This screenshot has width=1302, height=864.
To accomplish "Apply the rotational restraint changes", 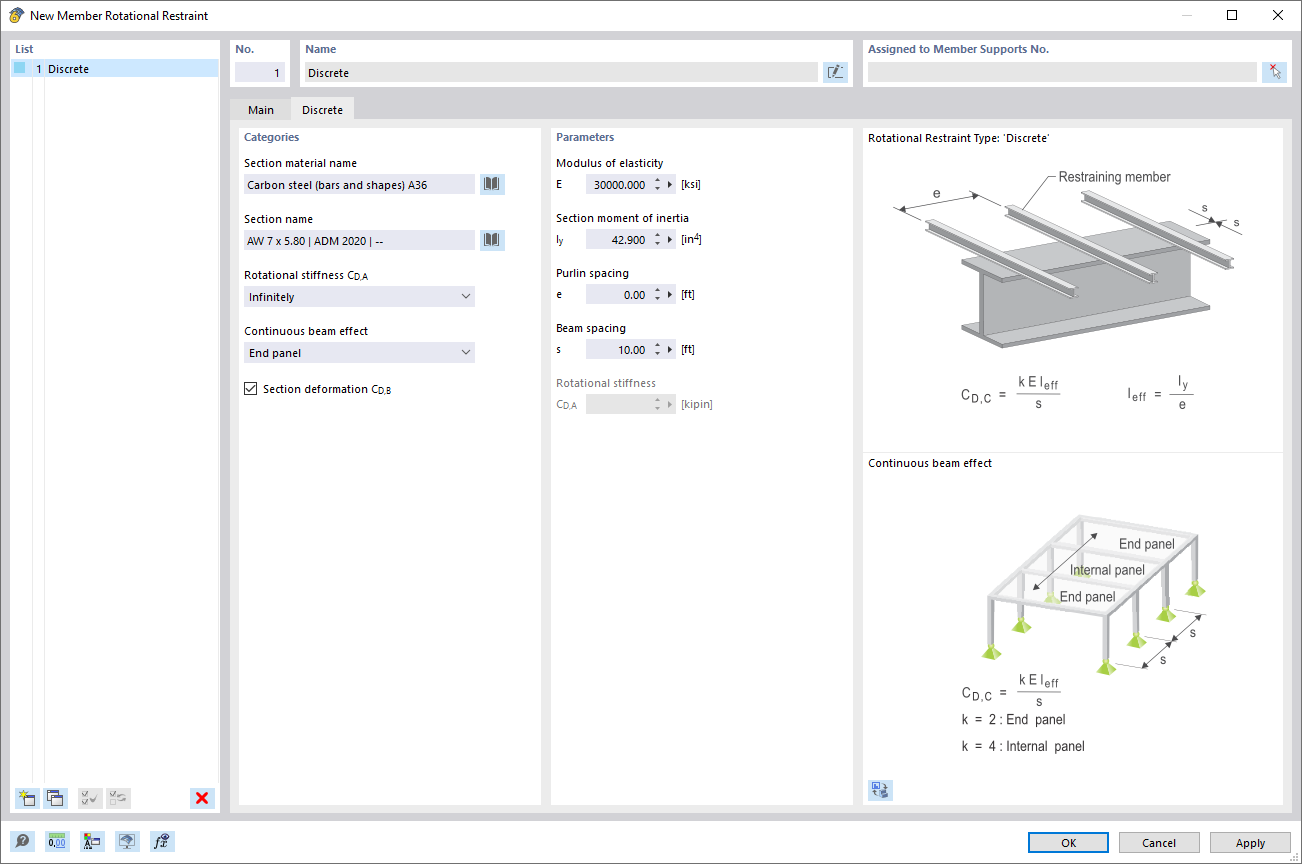I will click(x=1249, y=842).
